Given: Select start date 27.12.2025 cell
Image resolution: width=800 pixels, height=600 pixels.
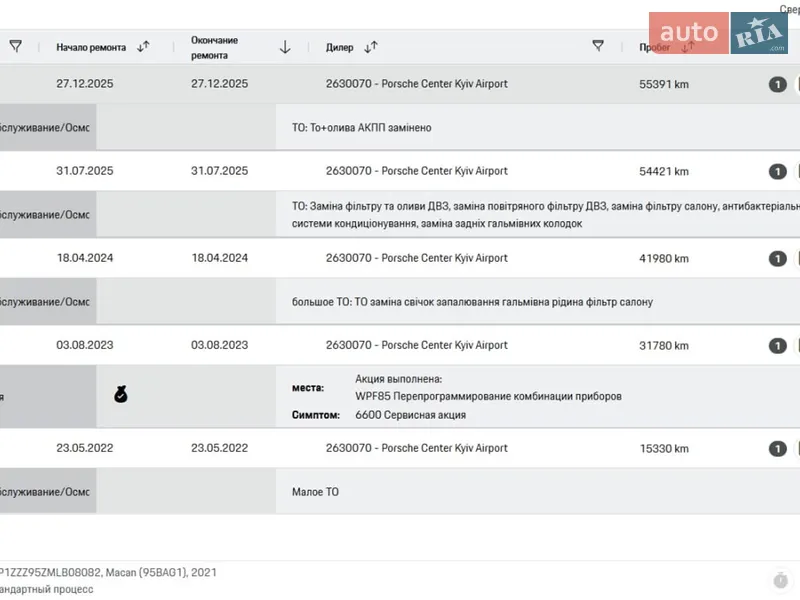Looking at the screenshot, I should click(x=85, y=84).
